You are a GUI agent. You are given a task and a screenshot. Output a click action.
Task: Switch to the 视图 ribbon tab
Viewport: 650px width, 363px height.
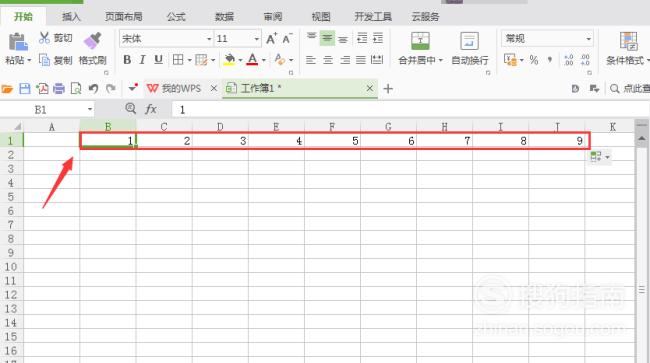321,17
